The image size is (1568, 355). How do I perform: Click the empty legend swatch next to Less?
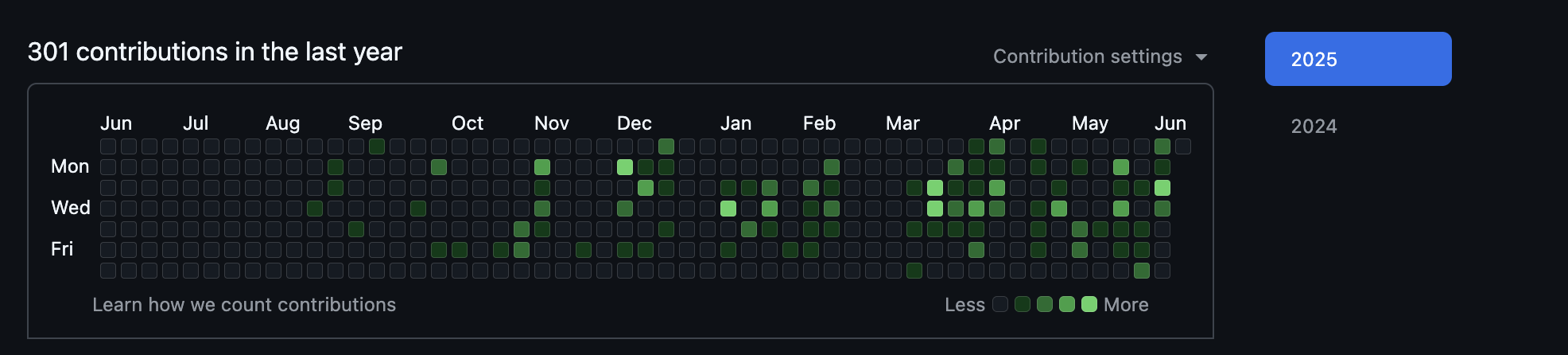click(1000, 304)
